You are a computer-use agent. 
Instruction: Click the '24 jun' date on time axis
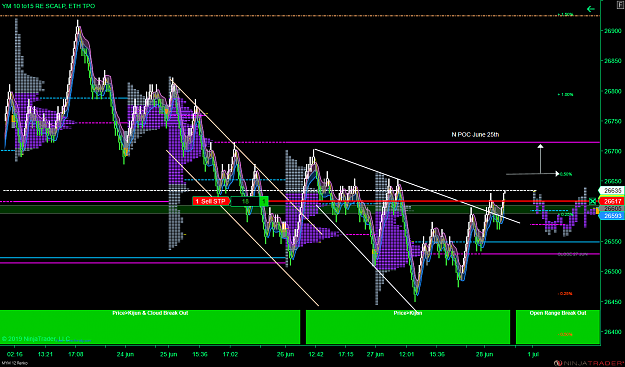pos(126,354)
